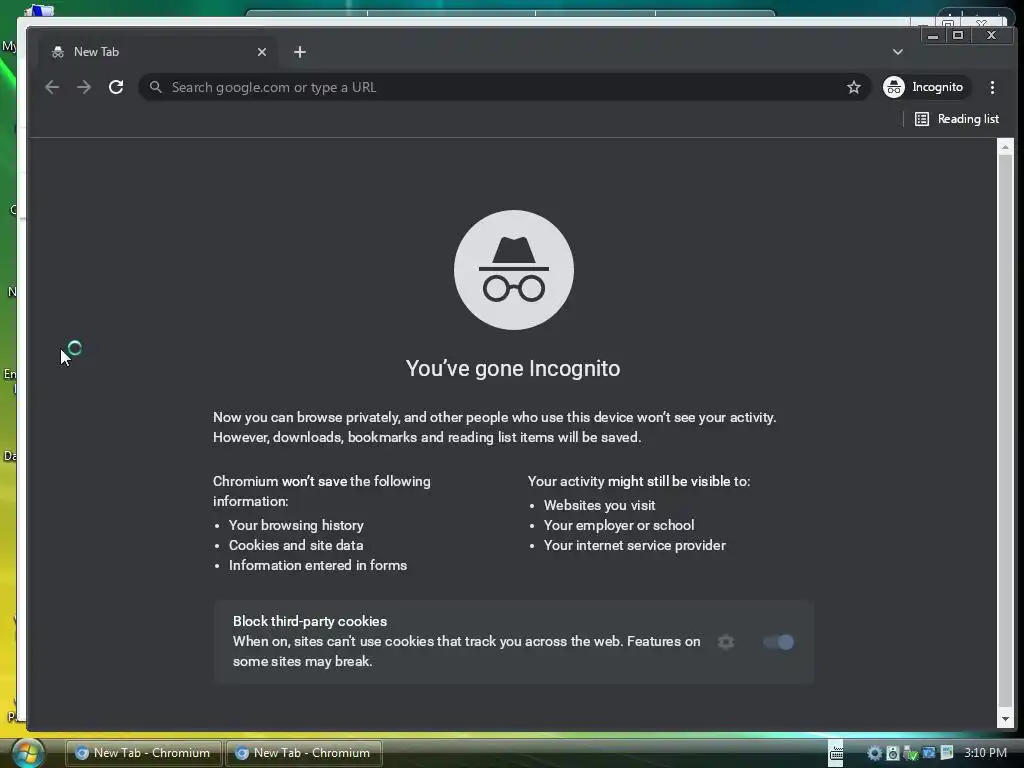
Task: Select the New Tab incognito tab
Action: [157, 52]
